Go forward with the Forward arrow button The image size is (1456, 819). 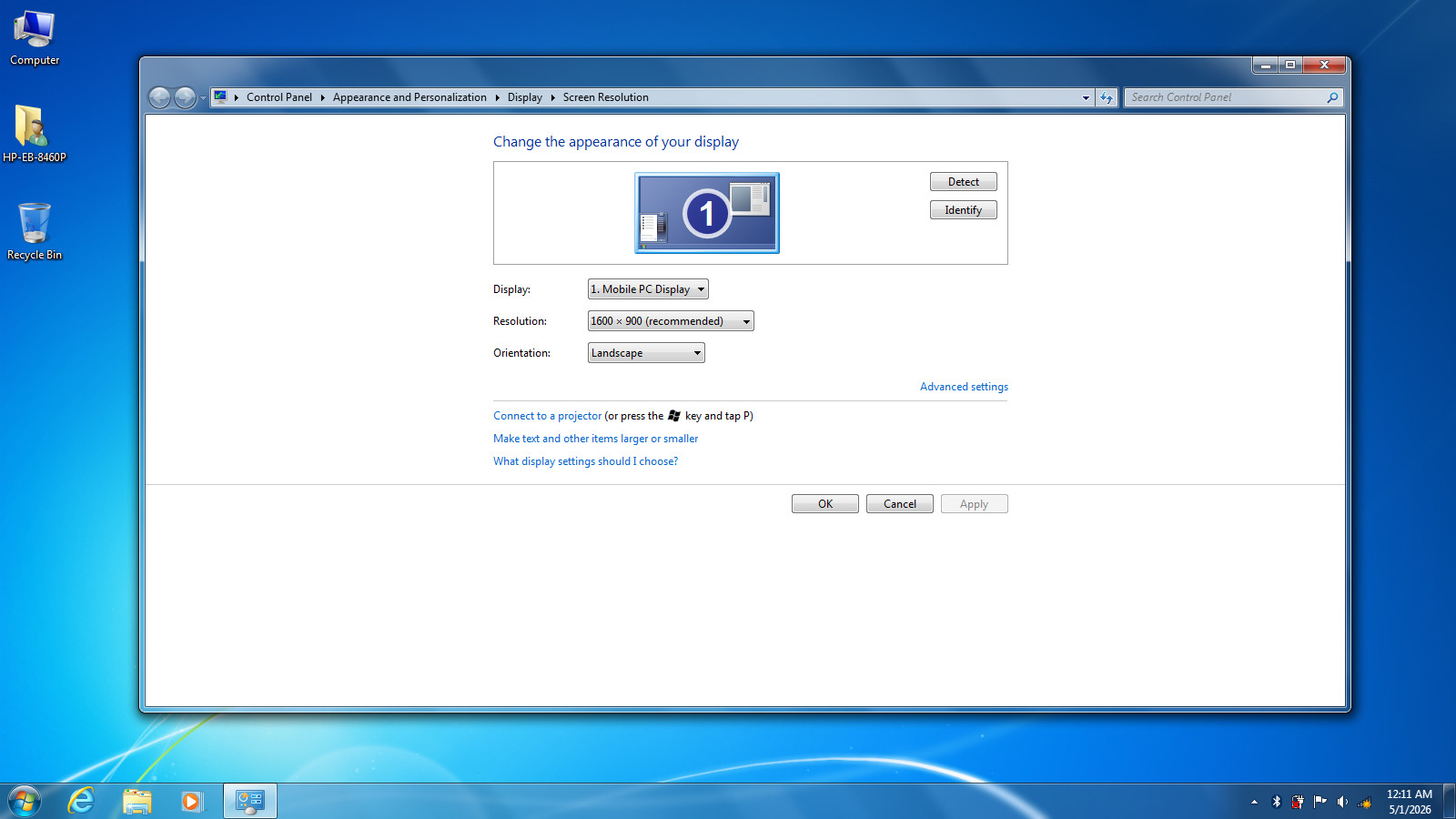(x=185, y=97)
